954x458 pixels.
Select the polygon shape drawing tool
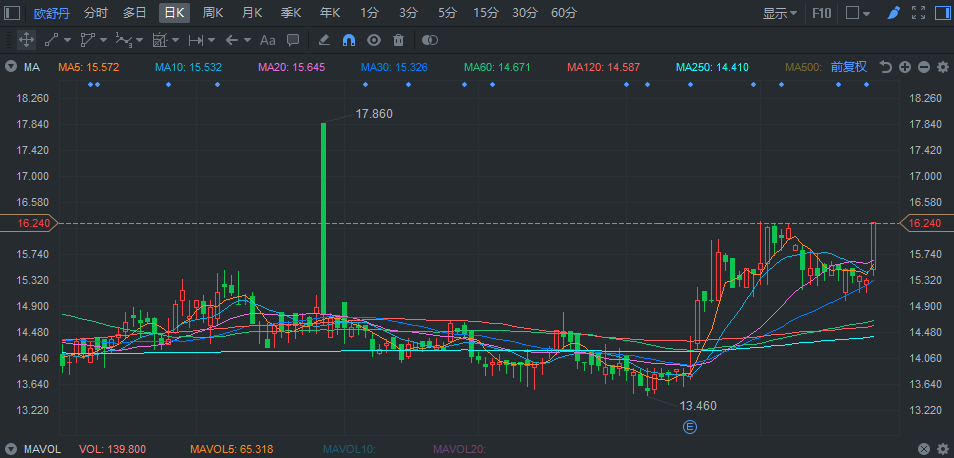click(x=88, y=40)
